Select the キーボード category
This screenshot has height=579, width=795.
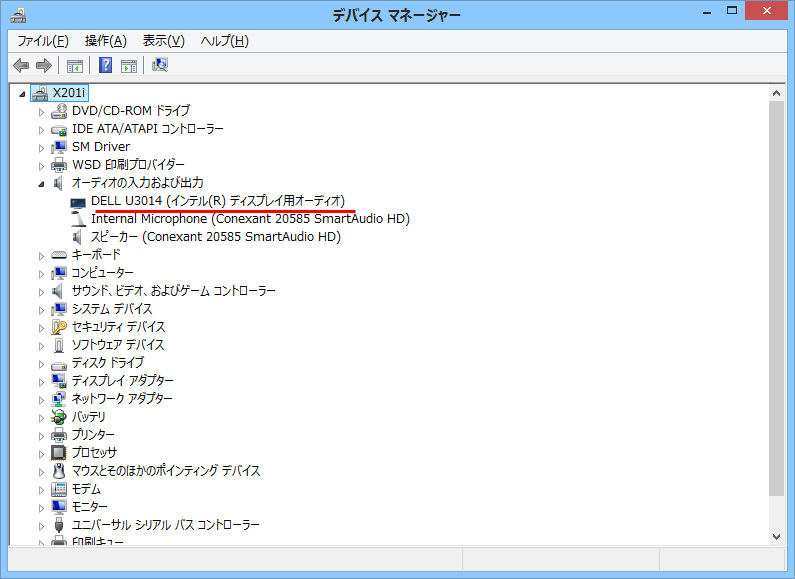95,255
